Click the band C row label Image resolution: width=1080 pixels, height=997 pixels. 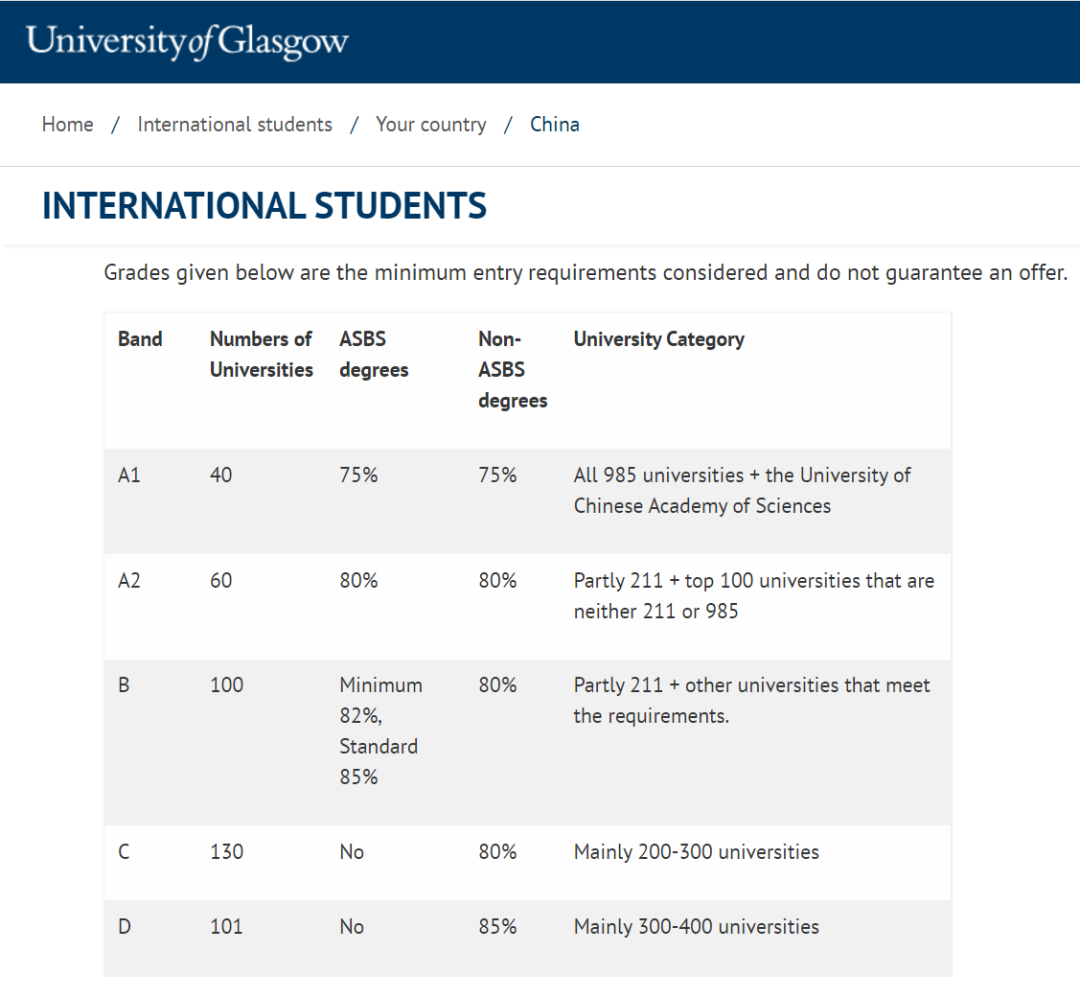point(124,852)
